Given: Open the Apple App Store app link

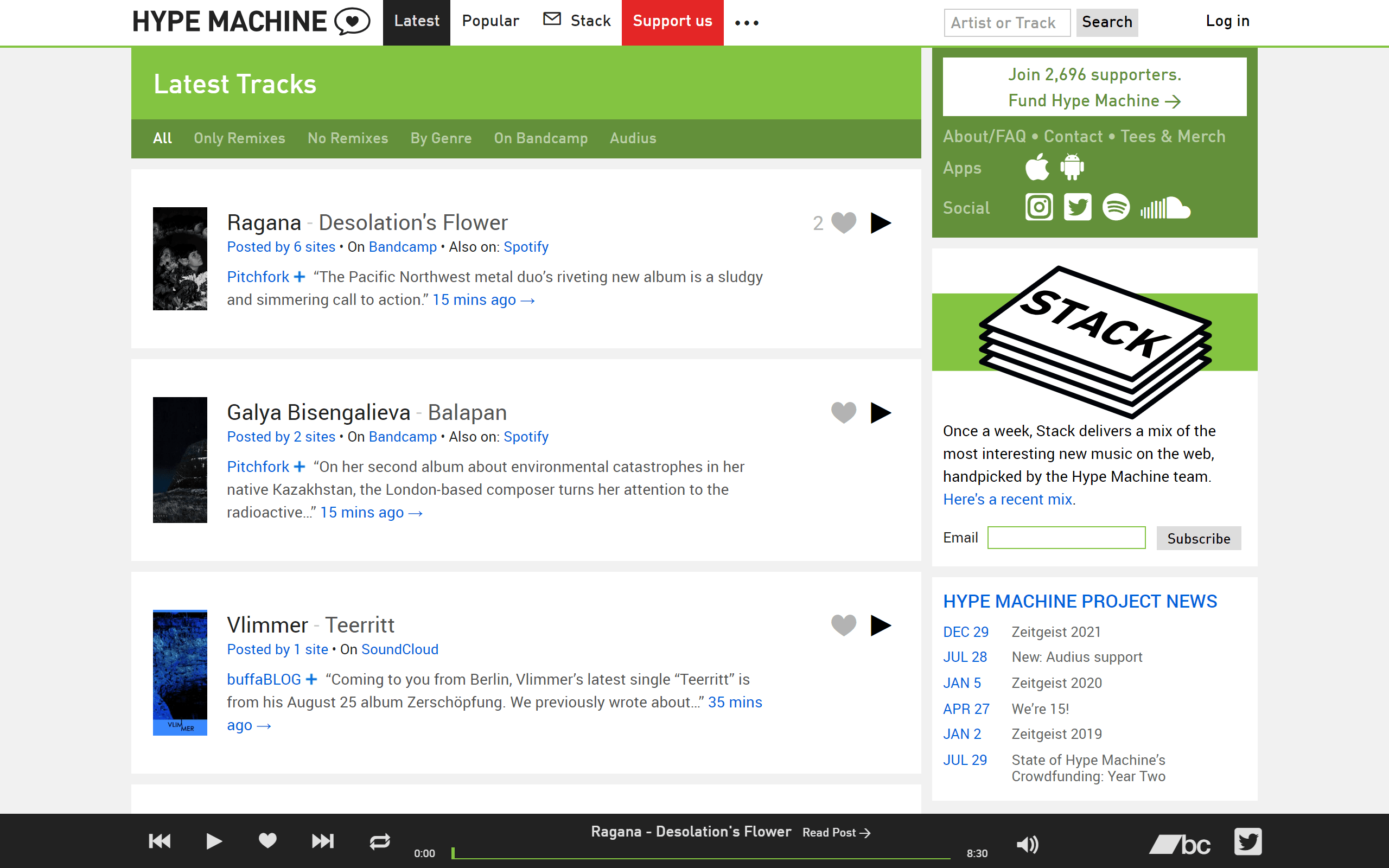Looking at the screenshot, I should [x=1038, y=167].
